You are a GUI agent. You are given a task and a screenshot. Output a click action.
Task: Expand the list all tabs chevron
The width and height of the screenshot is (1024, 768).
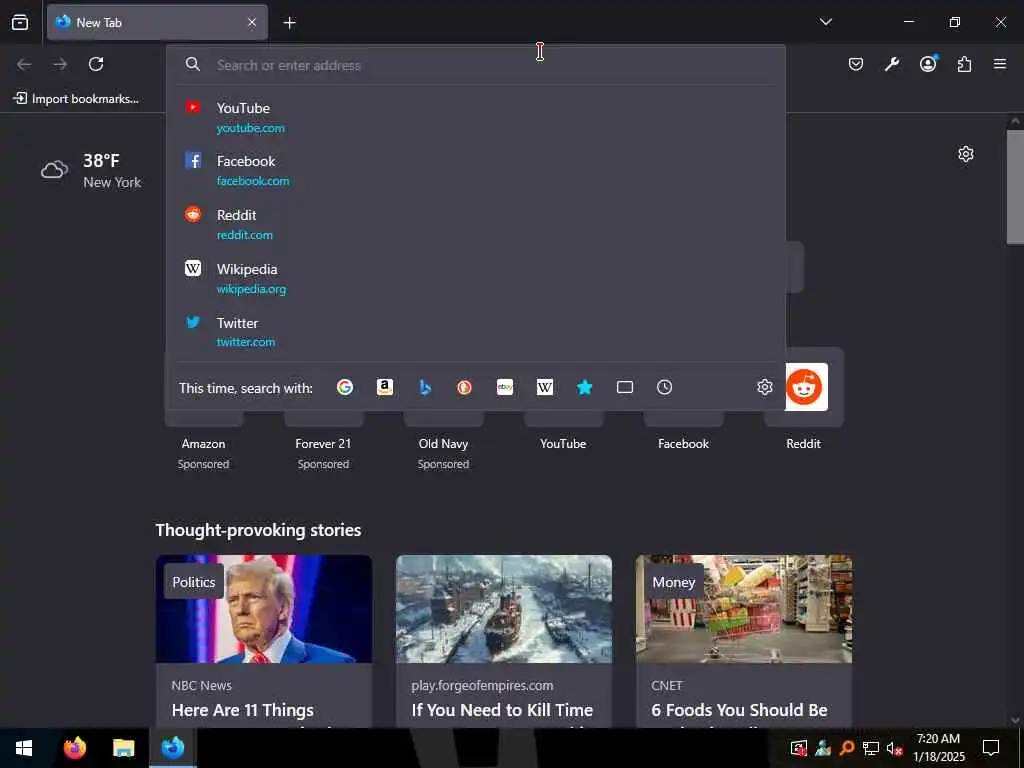click(x=825, y=22)
